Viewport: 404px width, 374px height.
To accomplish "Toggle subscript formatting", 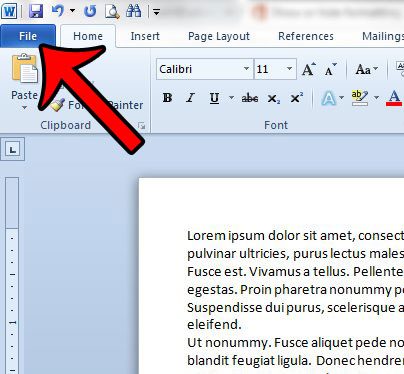I will pyautogui.click(x=274, y=99).
